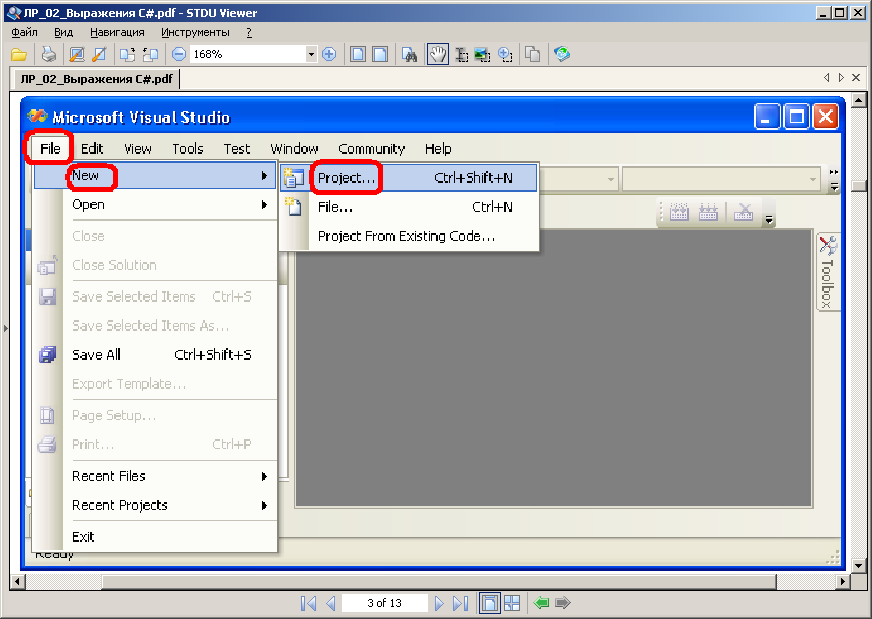Click the 'Toolbox' side tab in the document
The height and width of the screenshot is (619, 872).
pyautogui.click(x=828, y=272)
